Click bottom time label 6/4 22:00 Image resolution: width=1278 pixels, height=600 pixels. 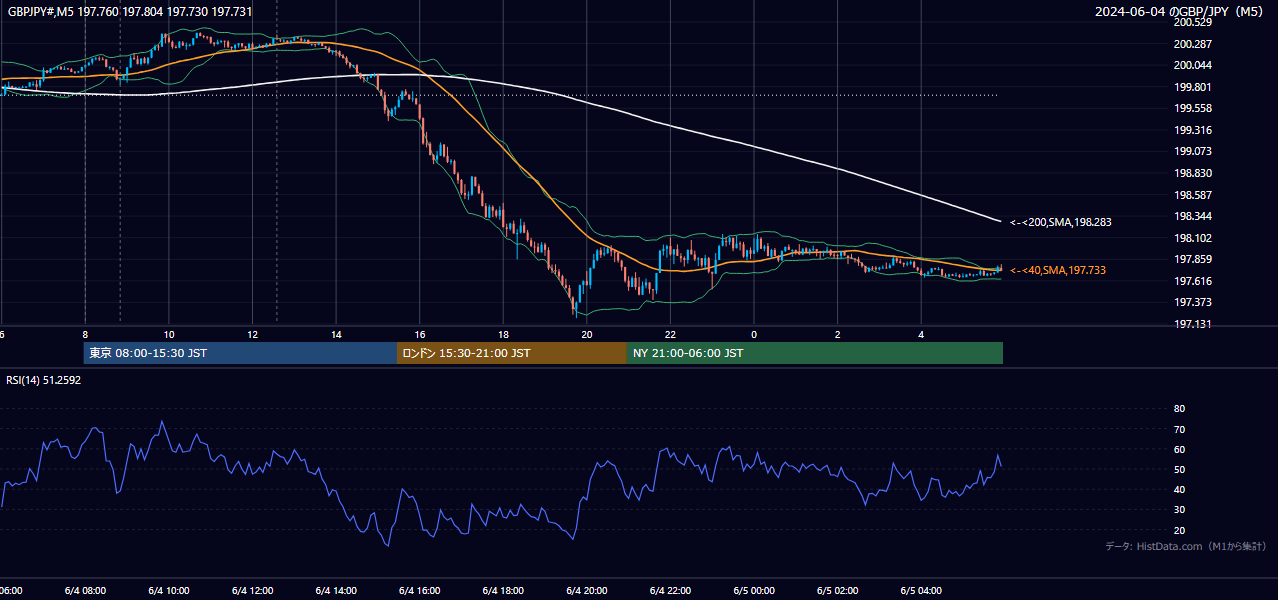click(670, 590)
